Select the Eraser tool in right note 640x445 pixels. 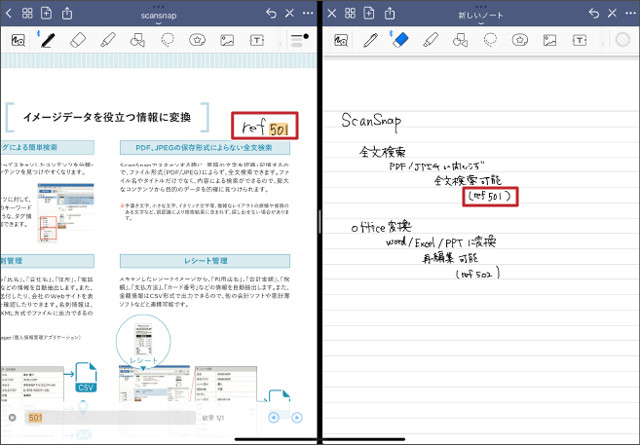400,40
